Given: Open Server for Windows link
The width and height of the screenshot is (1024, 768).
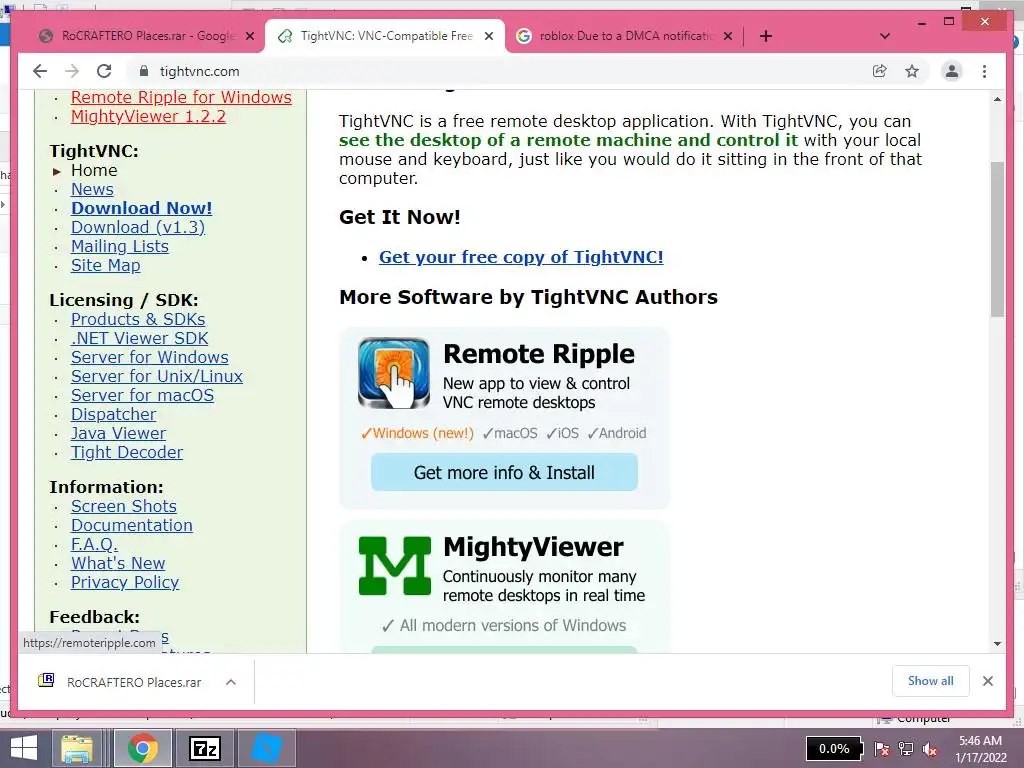Looking at the screenshot, I should [x=150, y=357].
